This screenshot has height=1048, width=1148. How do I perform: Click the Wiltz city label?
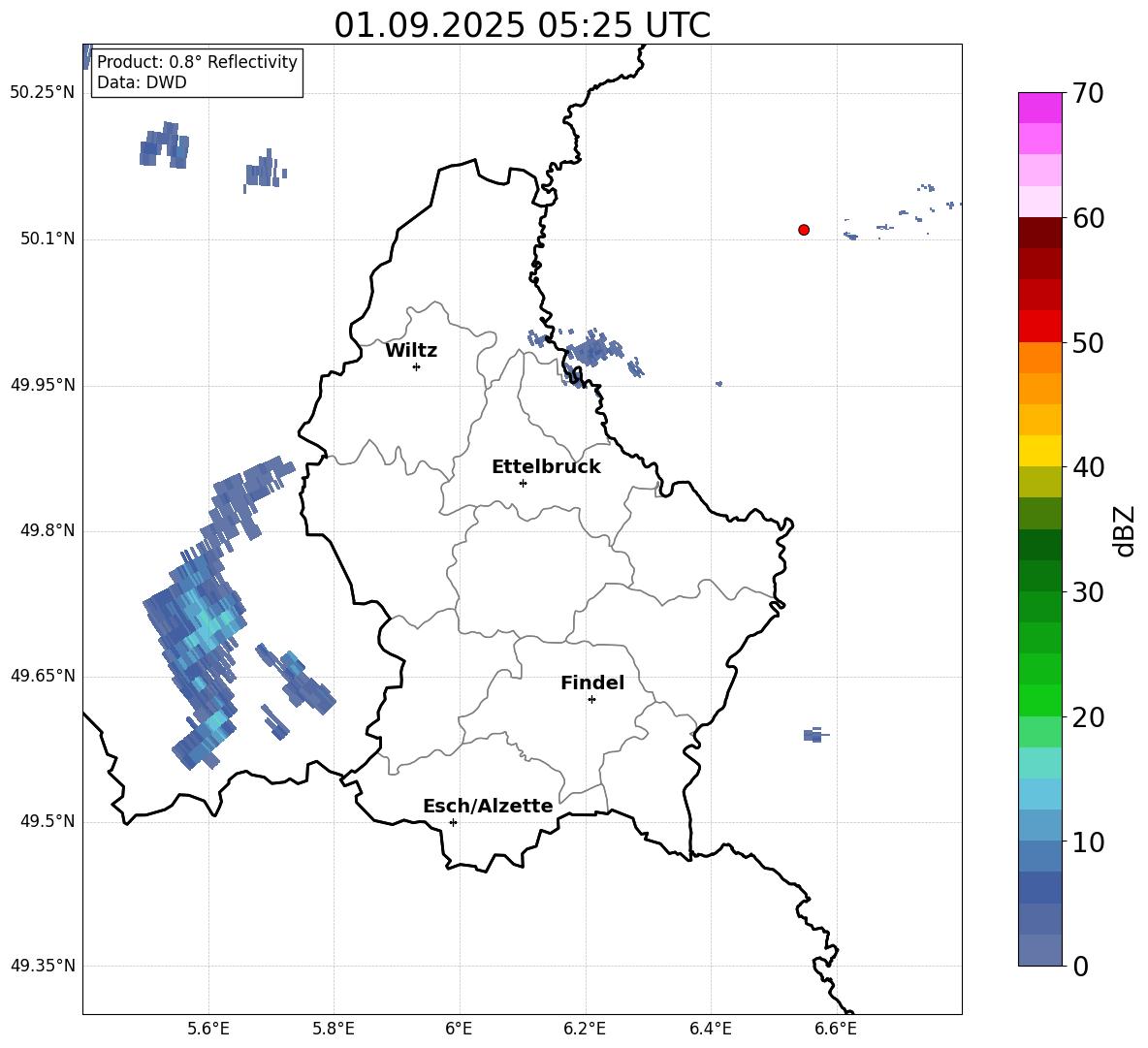click(x=411, y=351)
